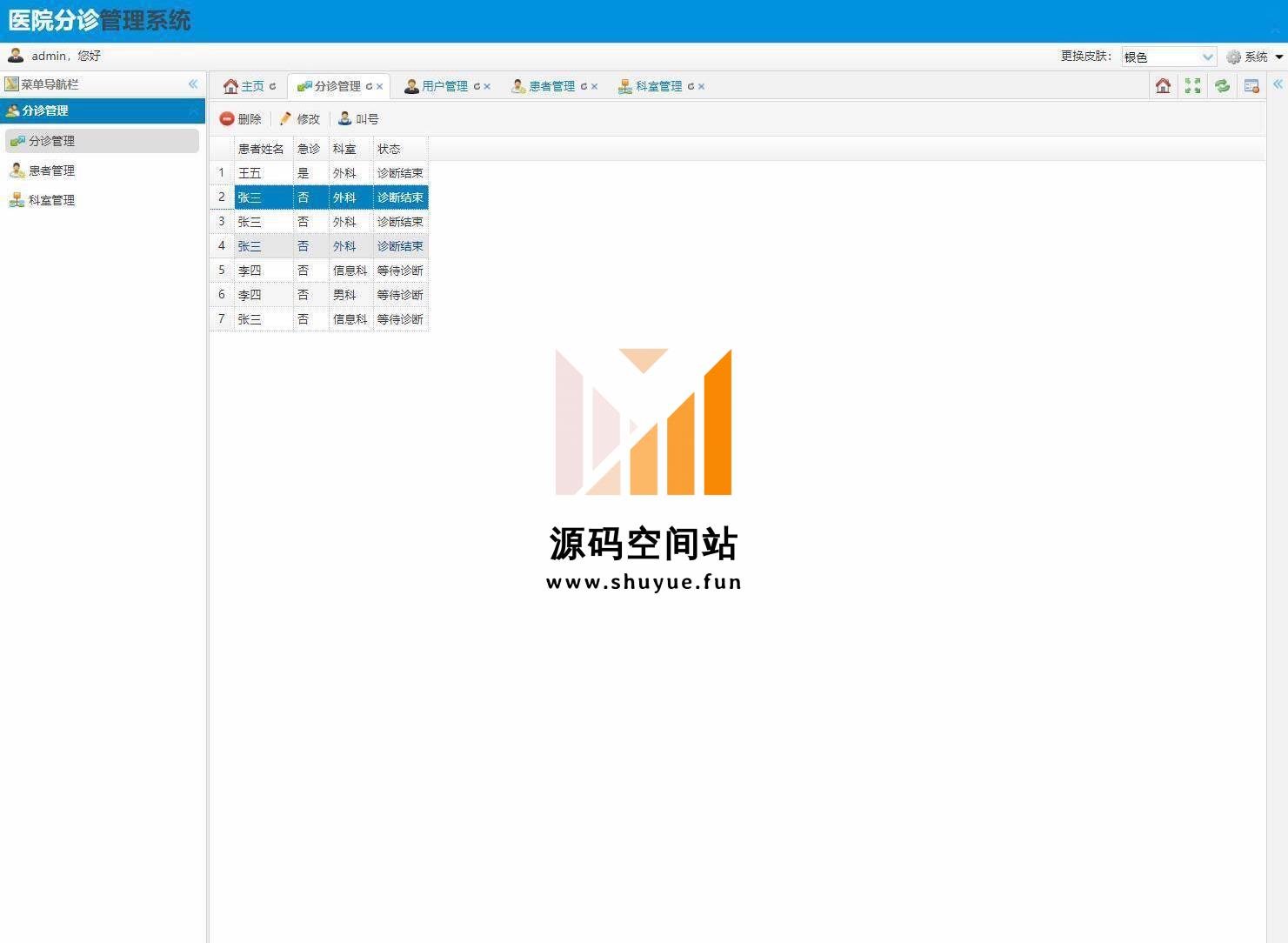Click the 是 emergency cell in row 1

pyautogui.click(x=311, y=173)
